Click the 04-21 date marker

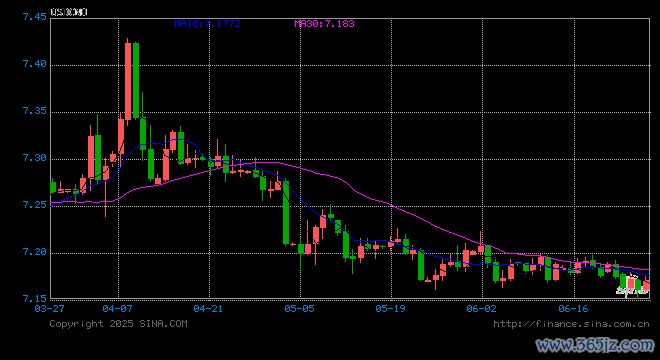[208, 309]
